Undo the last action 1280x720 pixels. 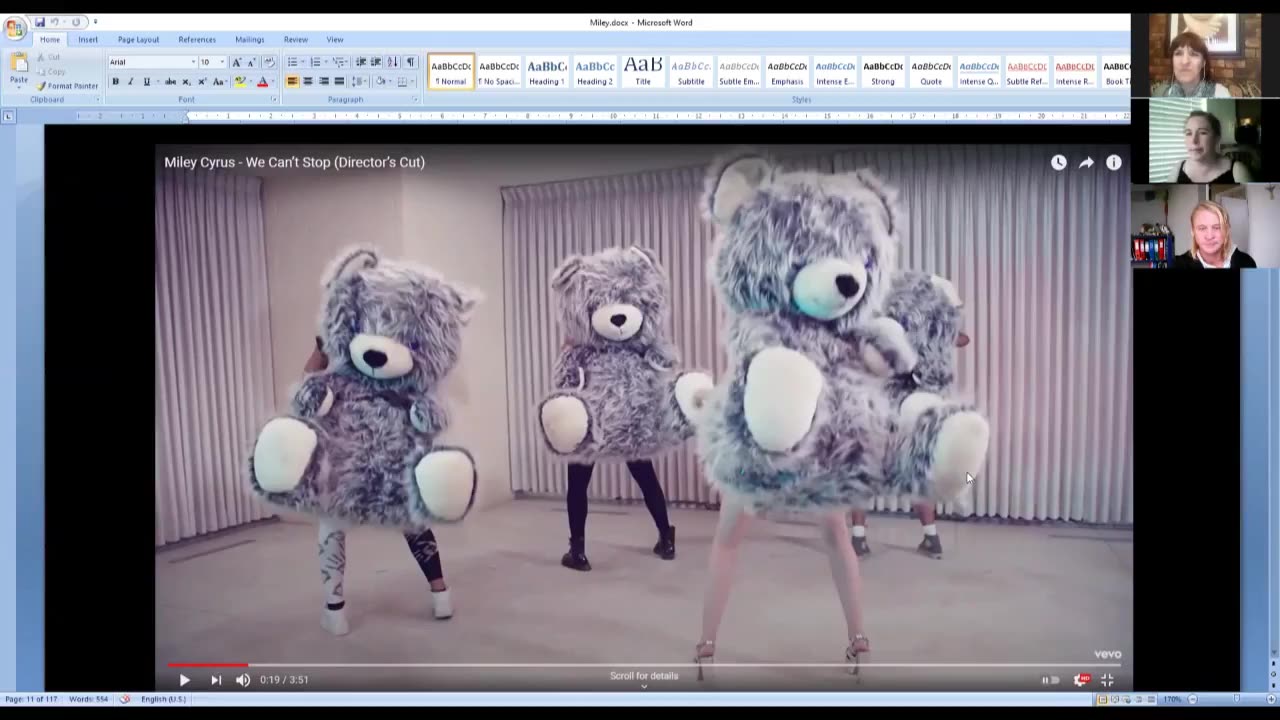click(55, 22)
